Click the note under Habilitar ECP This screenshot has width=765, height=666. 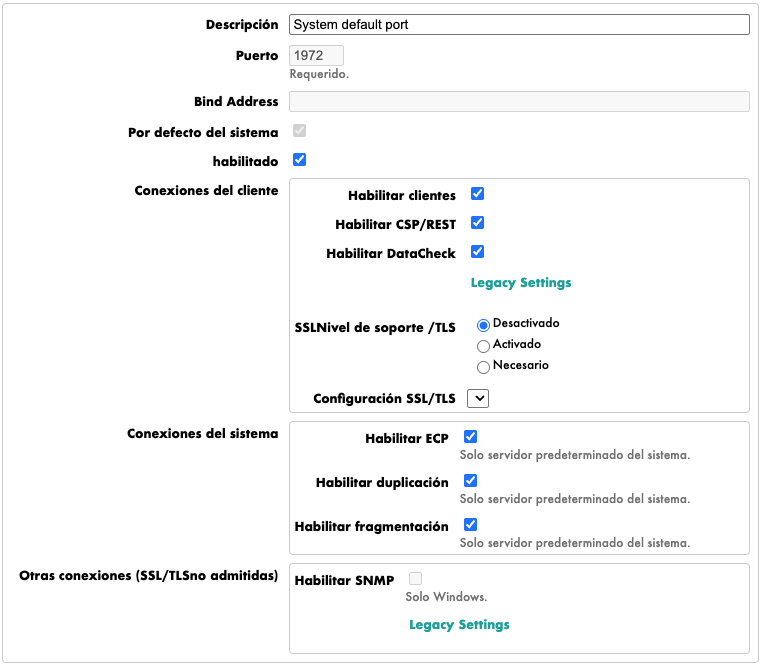click(x=575, y=455)
